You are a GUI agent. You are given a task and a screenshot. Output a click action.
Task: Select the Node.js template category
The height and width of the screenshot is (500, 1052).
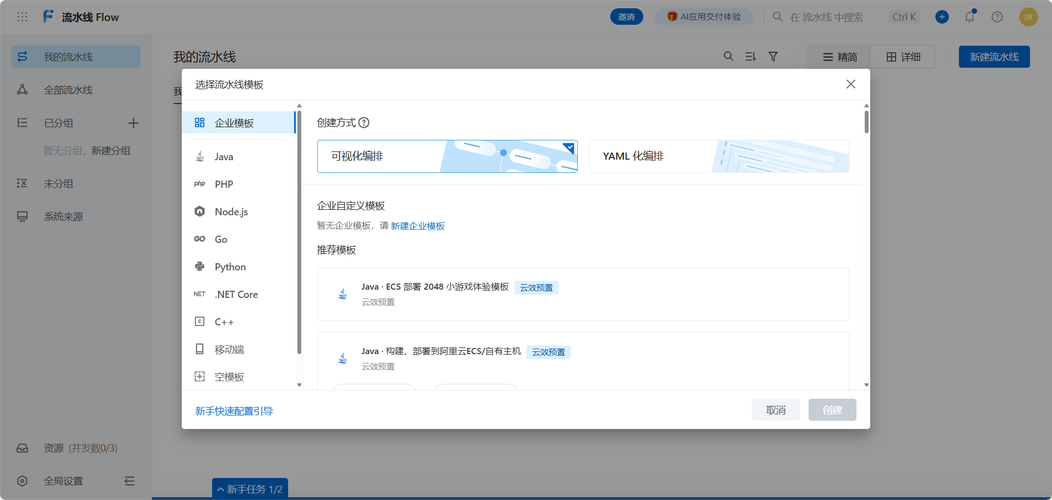pos(238,211)
